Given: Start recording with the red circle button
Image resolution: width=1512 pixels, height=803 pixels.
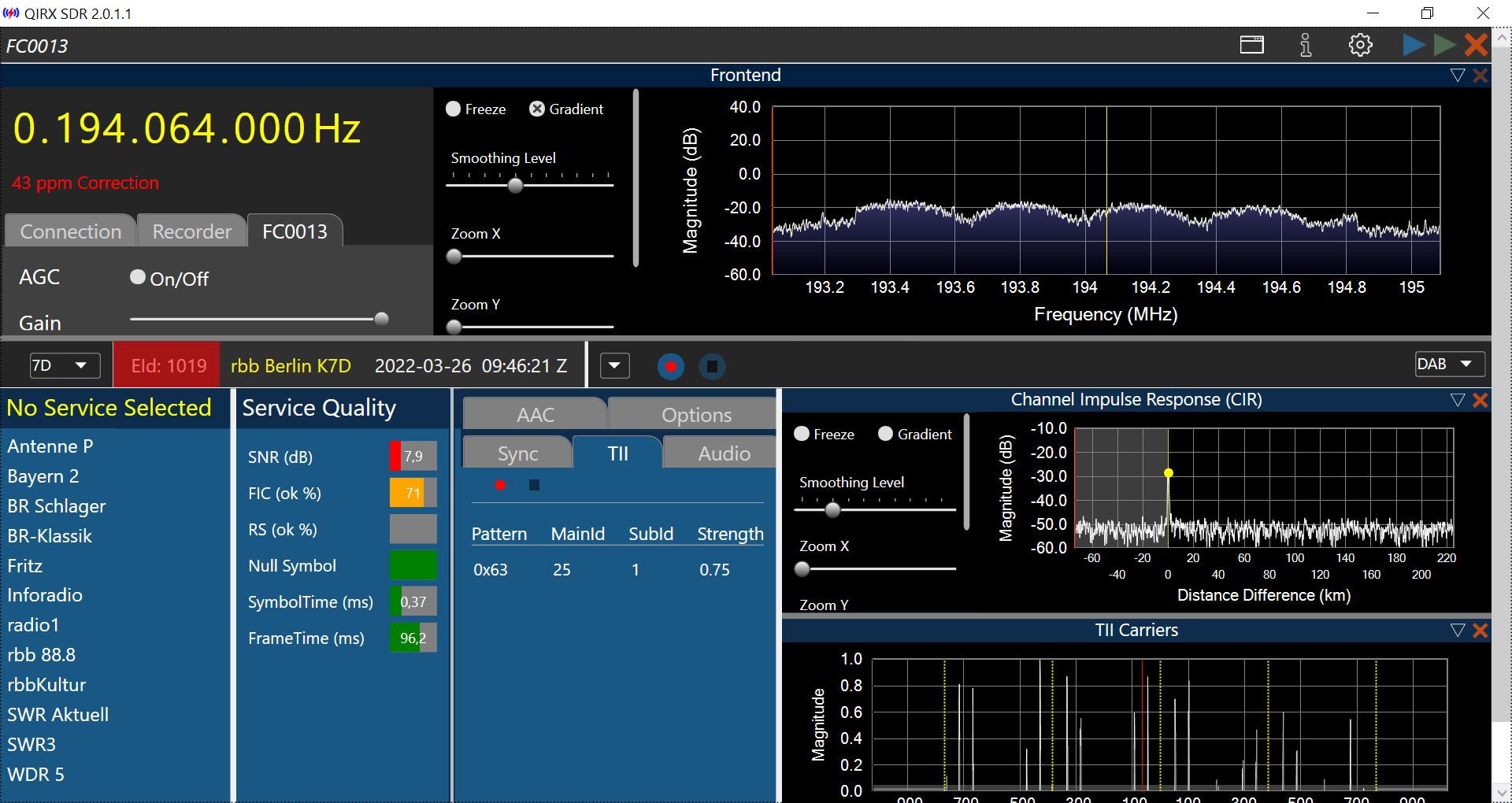Looking at the screenshot, I should point(671,366).
